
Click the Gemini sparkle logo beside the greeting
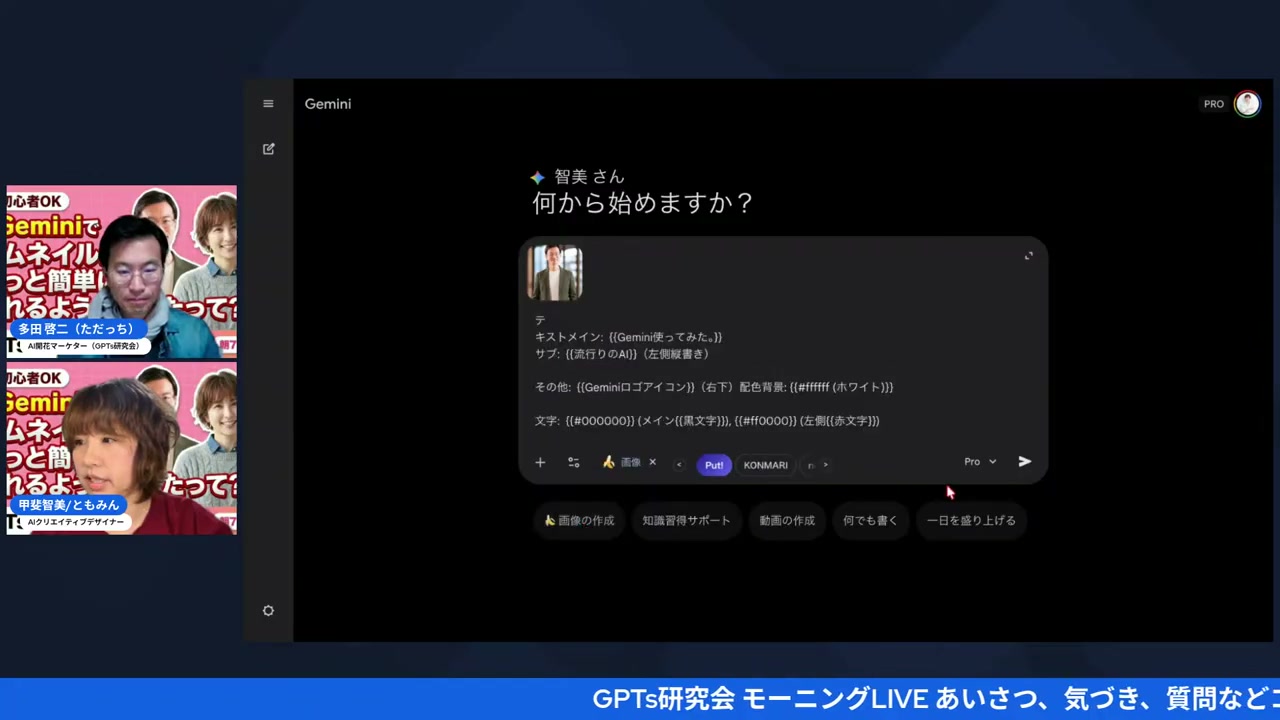tap(537, 177)
